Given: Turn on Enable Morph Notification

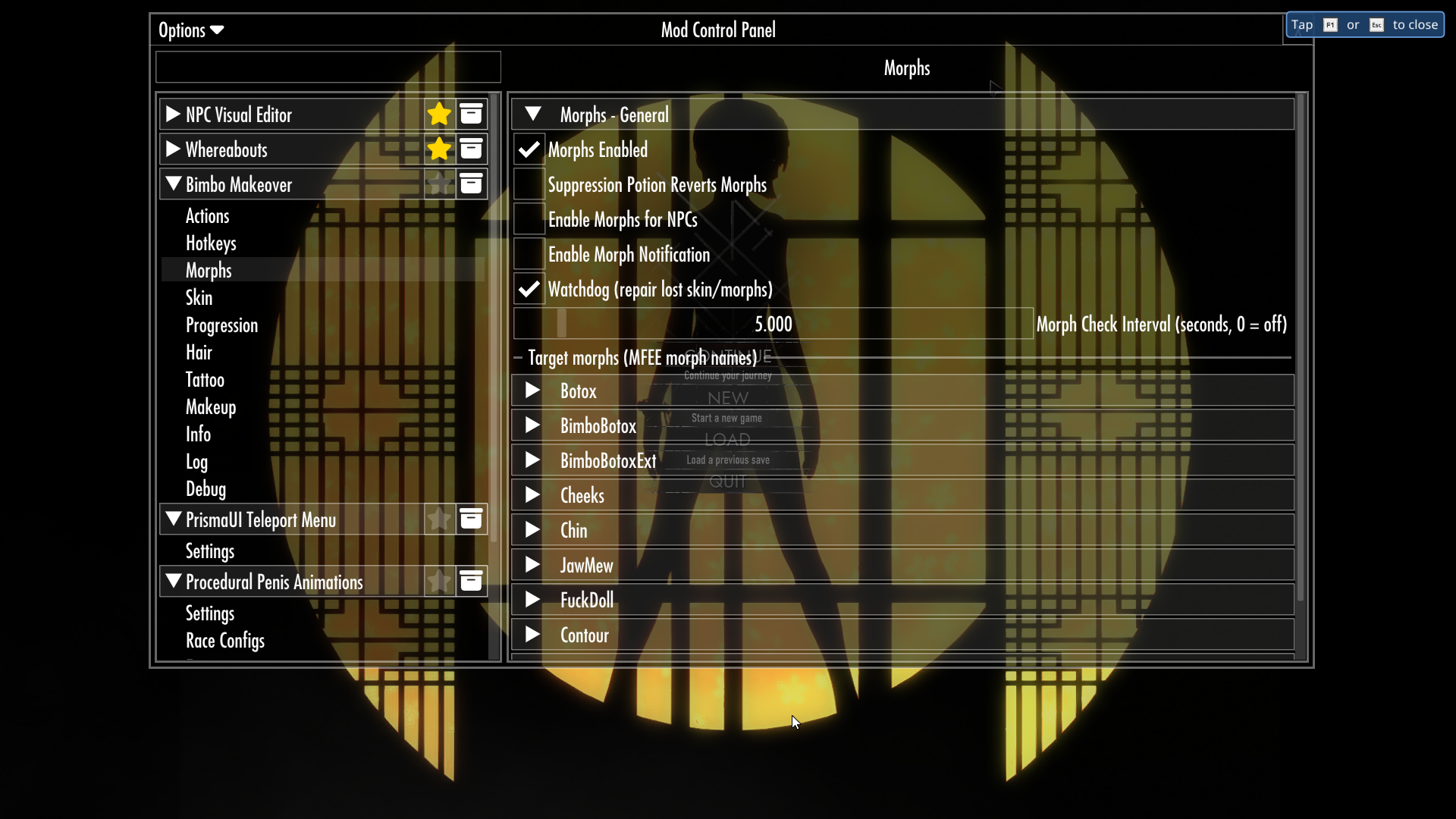Looking at the screenshot, I should point(529,254).
